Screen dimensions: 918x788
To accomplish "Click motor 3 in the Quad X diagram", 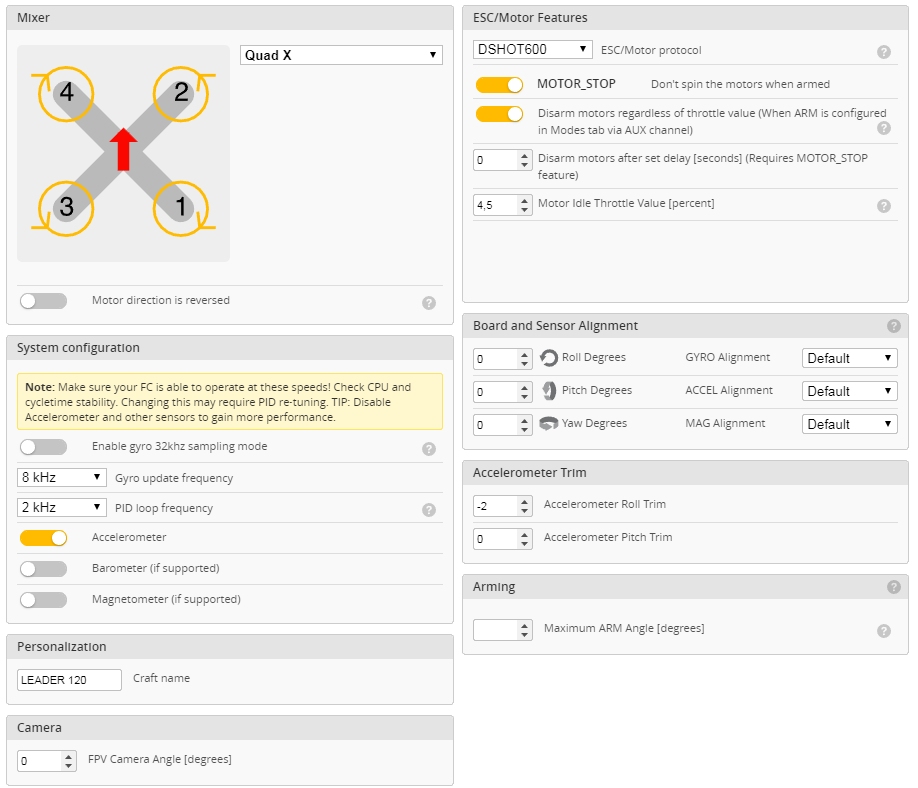I will tap(66, 207).
